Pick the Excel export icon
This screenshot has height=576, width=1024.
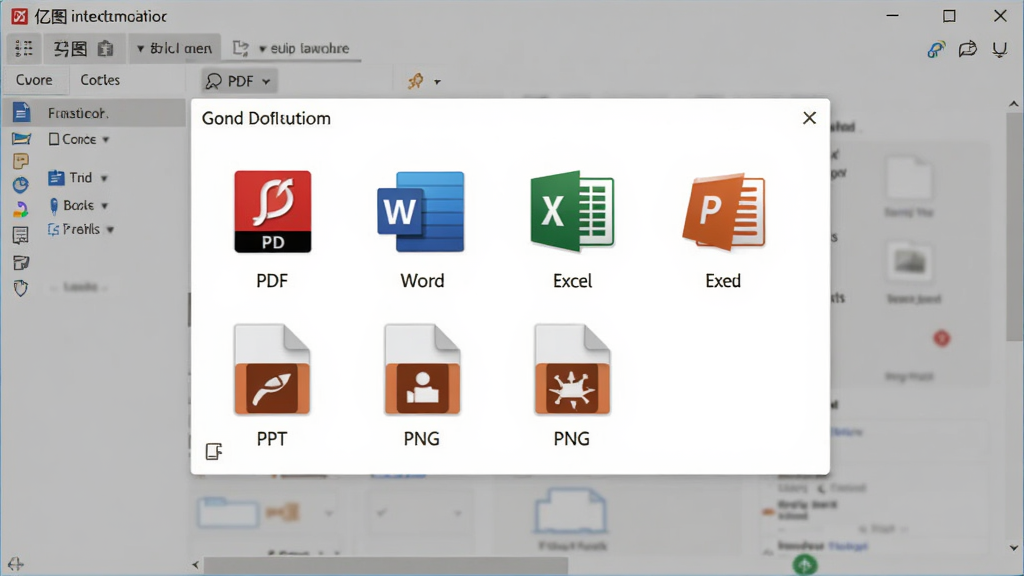coord(572,211)
